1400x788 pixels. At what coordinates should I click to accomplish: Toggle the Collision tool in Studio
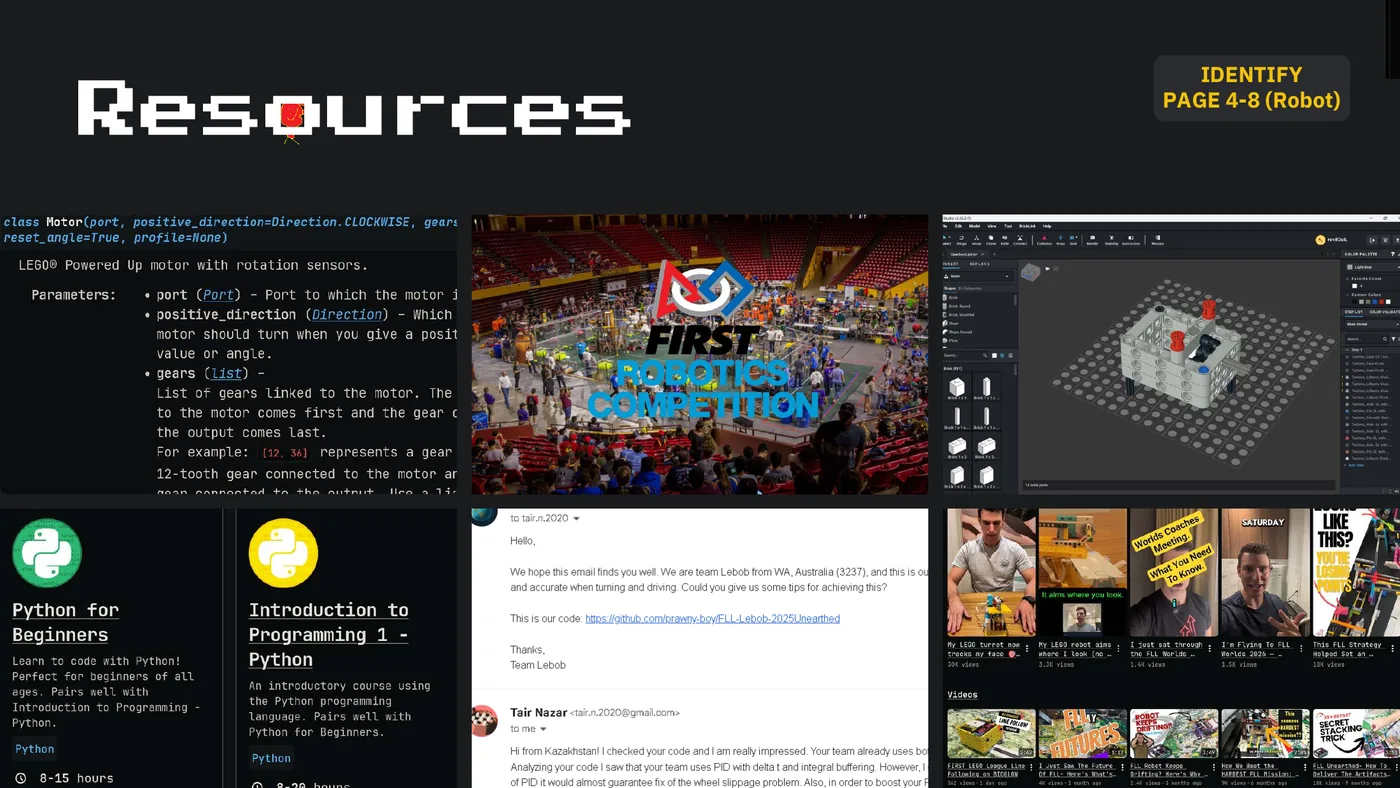(x=1044, y=240)
